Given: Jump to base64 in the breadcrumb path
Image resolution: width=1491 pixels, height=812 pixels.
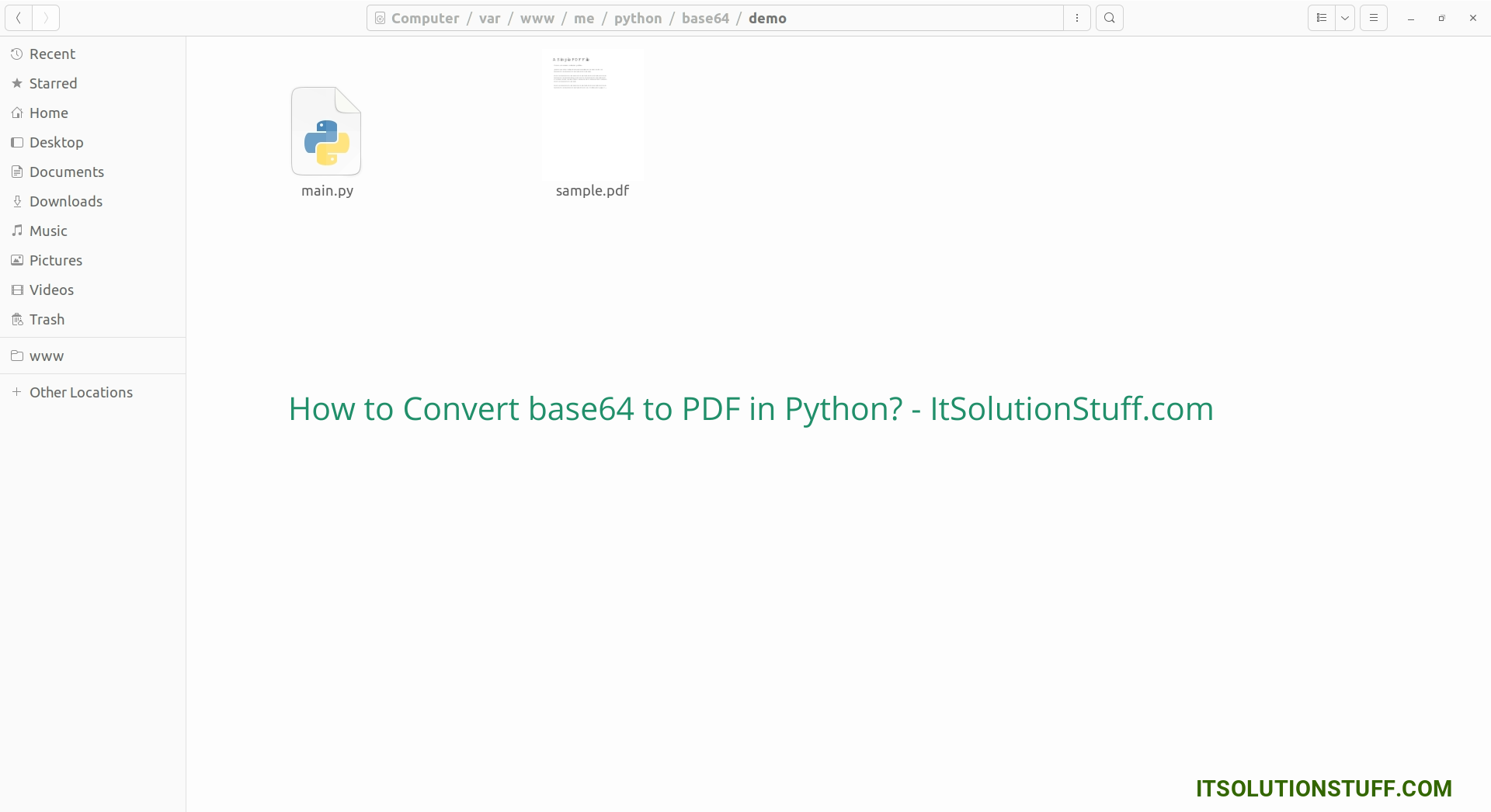Looking at the screenshot, I should click(x=706, y=18).
